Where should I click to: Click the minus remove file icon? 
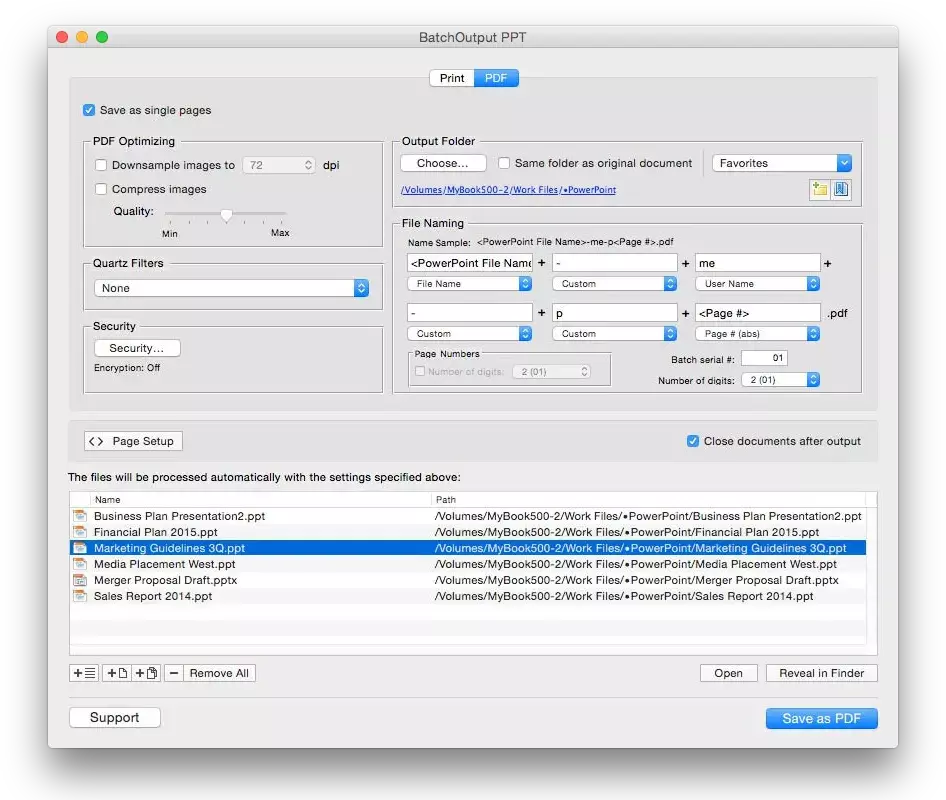coord(174,673)
